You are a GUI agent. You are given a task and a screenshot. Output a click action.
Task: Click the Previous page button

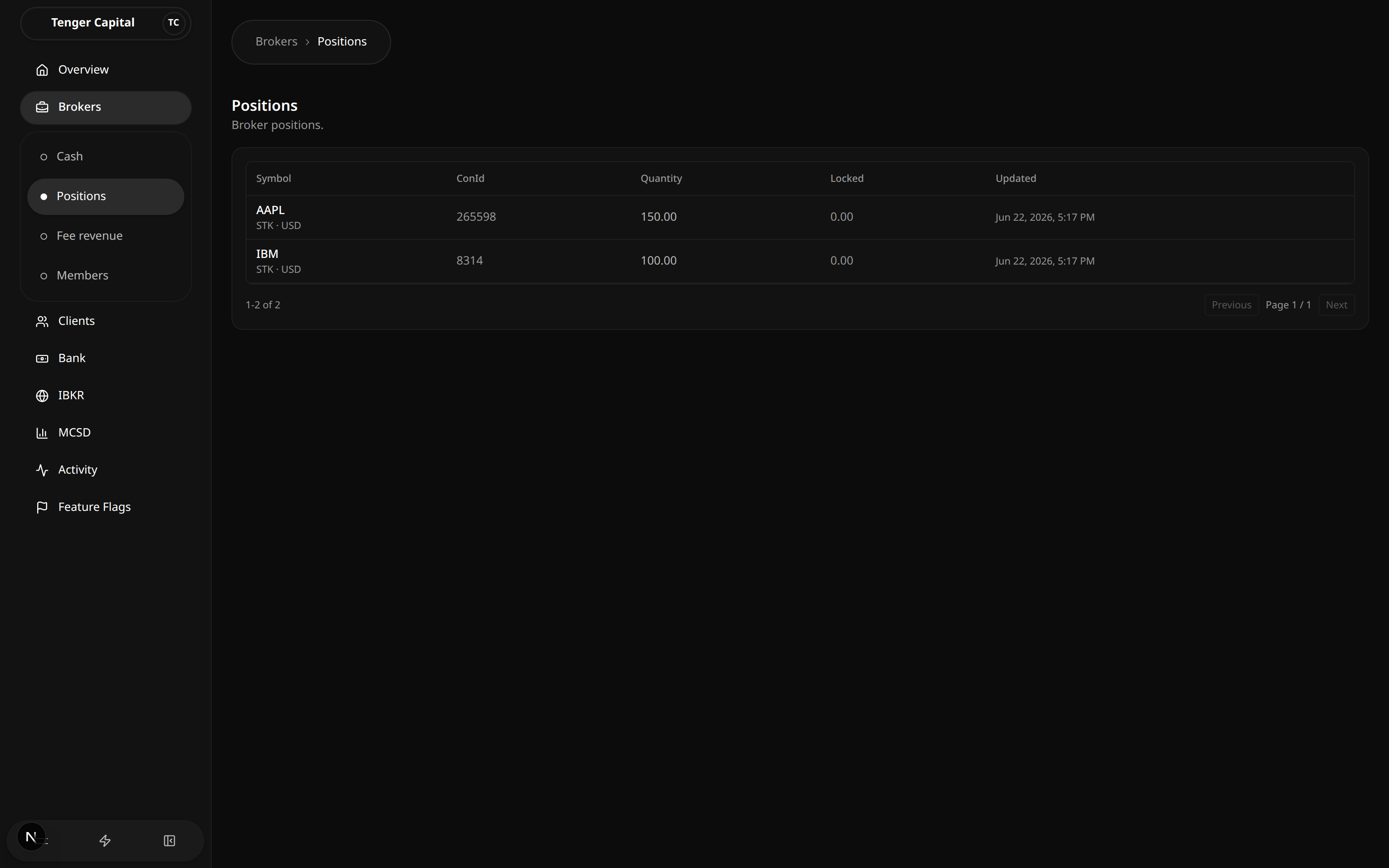click(x=1231, y=305)
